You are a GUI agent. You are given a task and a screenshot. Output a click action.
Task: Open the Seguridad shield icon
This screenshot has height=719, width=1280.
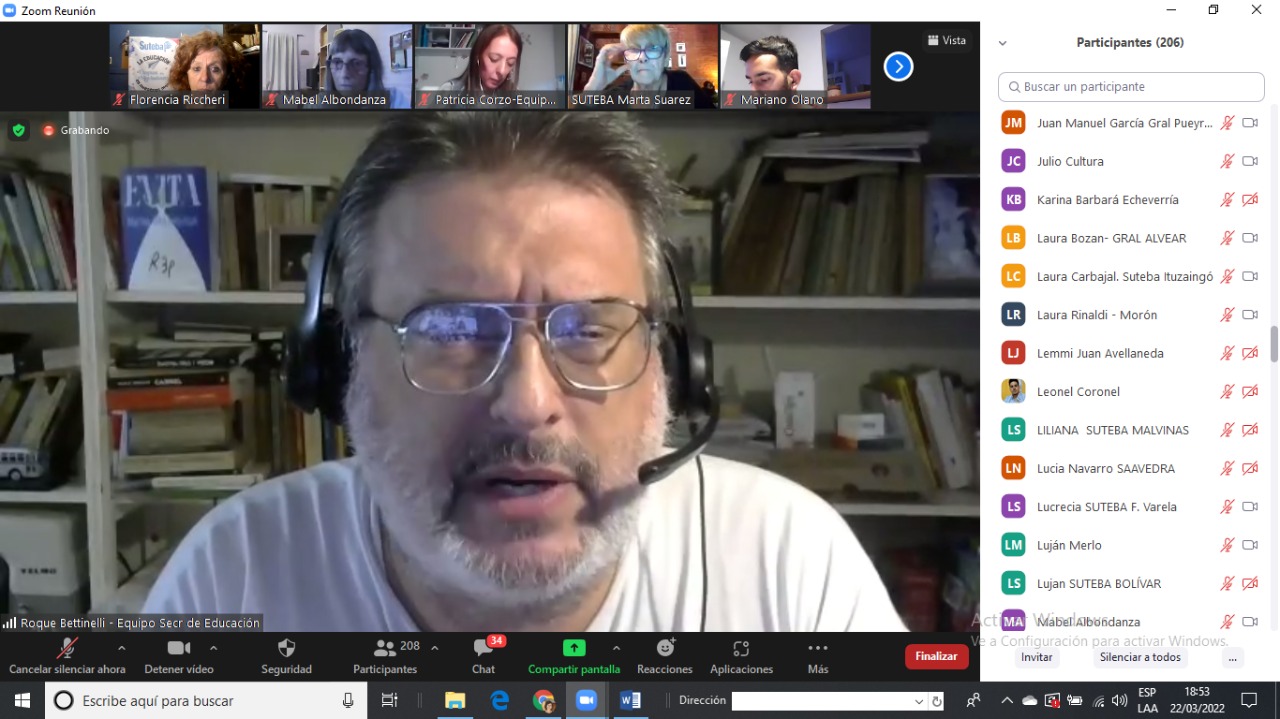point(286,649)
